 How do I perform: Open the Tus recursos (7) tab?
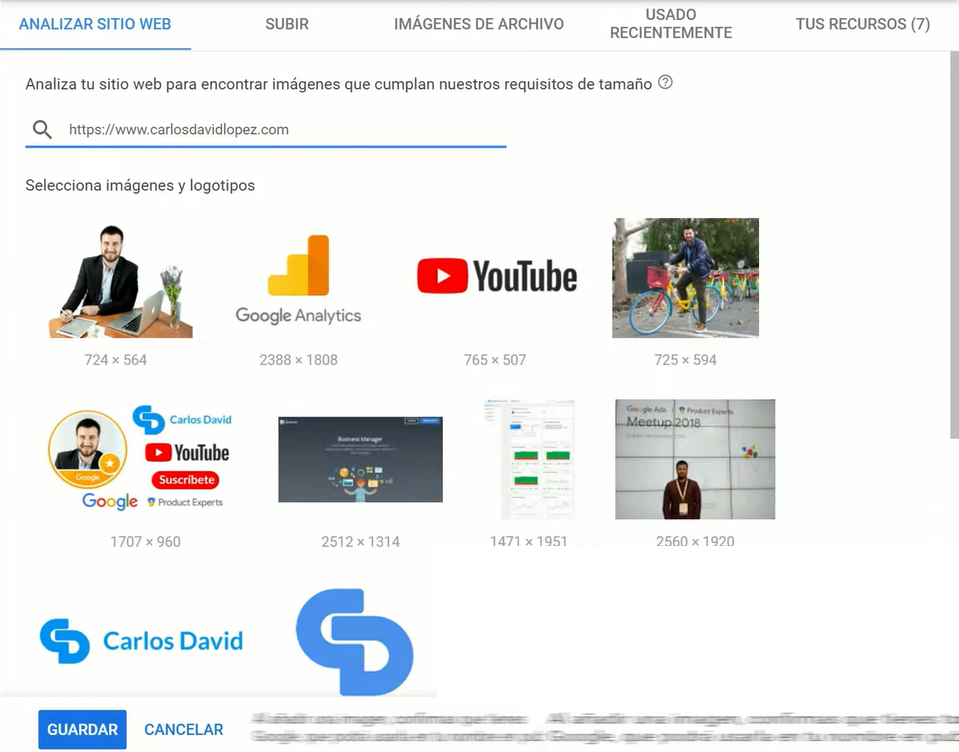click(862, 24)
